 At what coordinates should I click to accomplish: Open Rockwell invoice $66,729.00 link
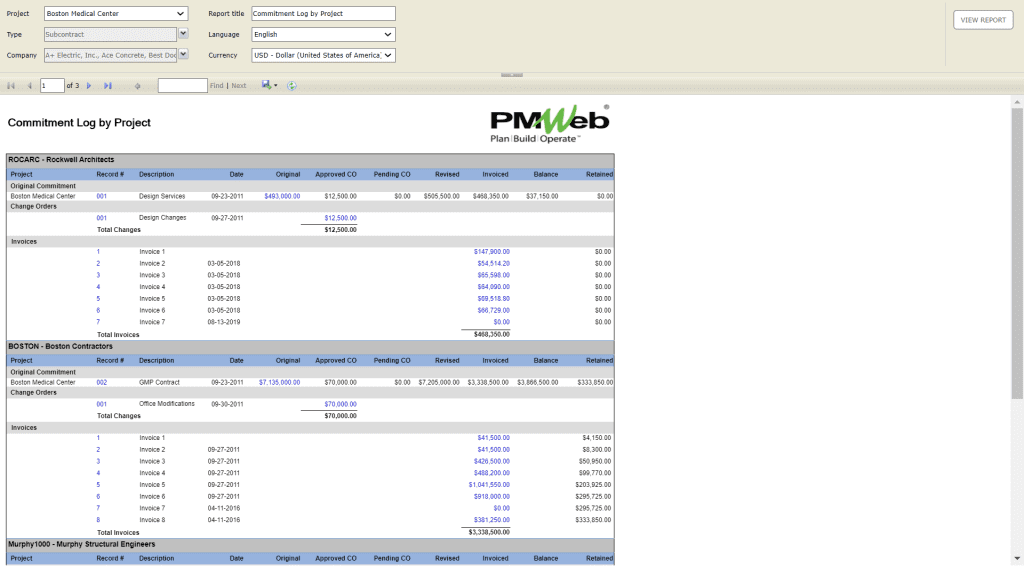coord(494,310)
